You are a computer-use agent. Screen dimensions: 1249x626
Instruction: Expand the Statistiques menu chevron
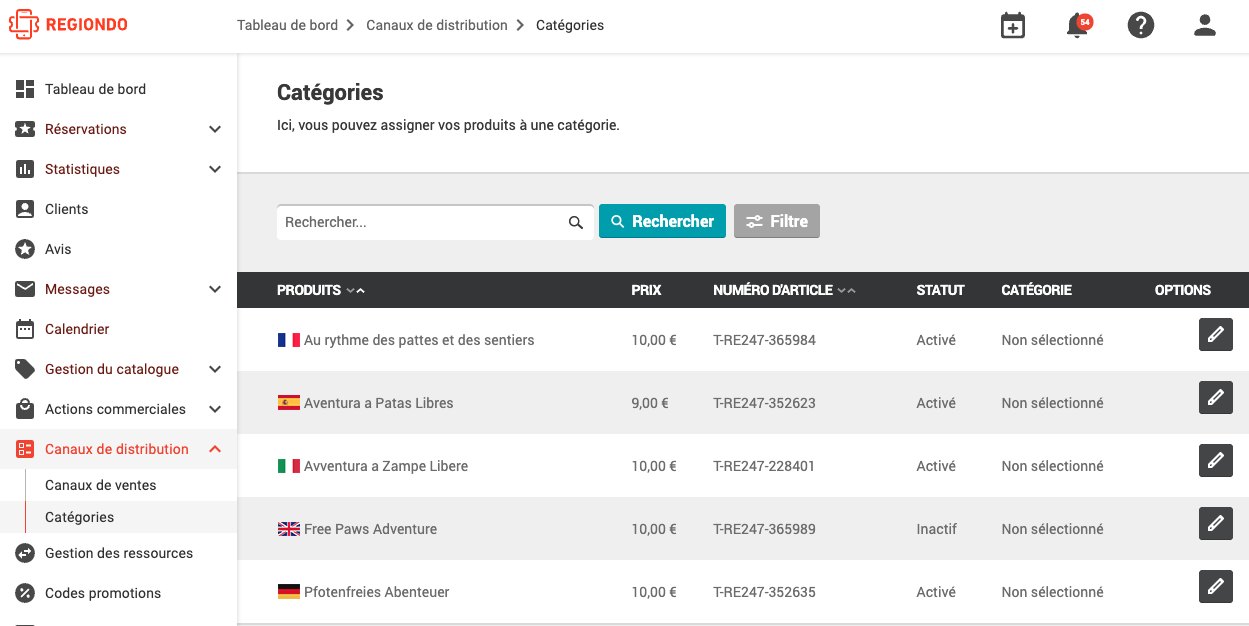point(215,169)
